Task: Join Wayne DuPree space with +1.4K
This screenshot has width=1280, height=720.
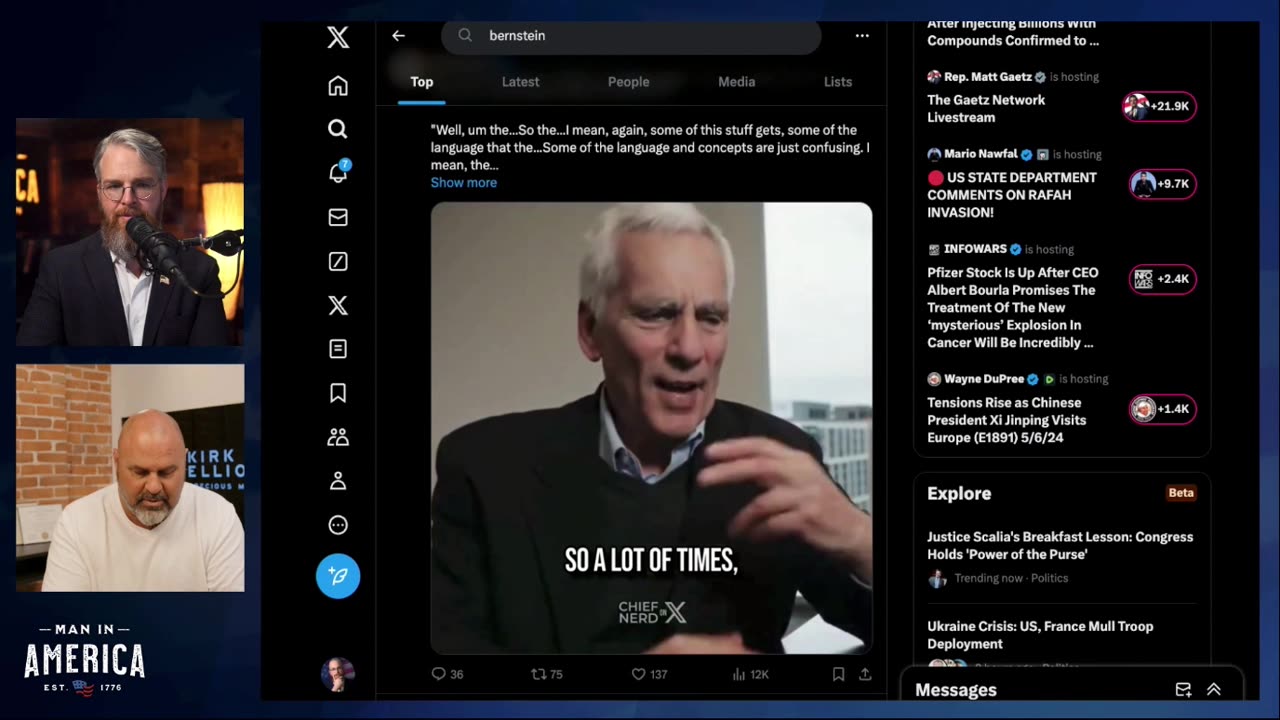Action: (1162, 409)
